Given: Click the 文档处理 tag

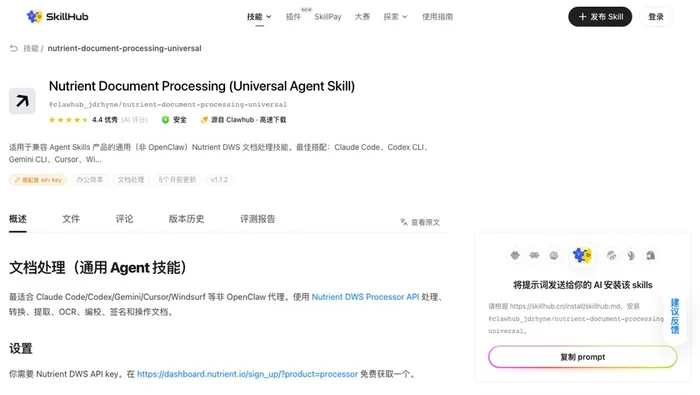Looking at the screenshot, I should point(131,180).
